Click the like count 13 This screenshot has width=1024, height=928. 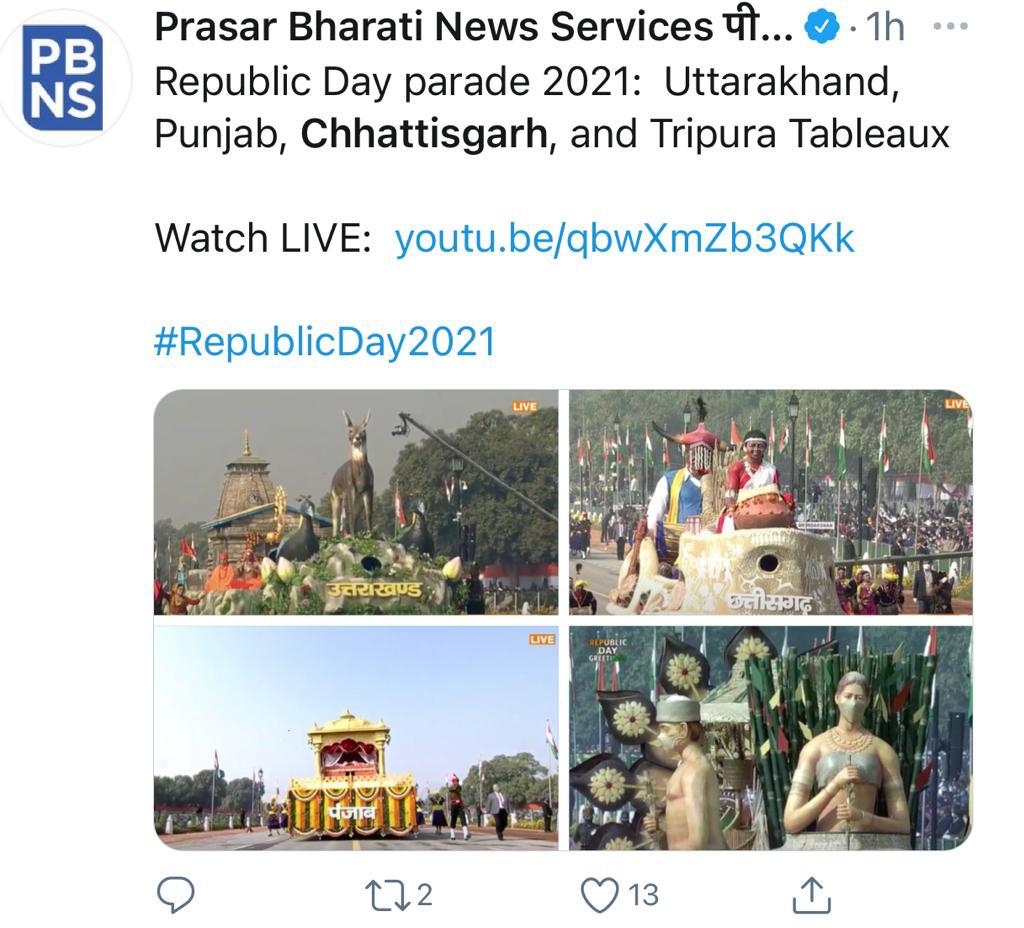point(643,895)
